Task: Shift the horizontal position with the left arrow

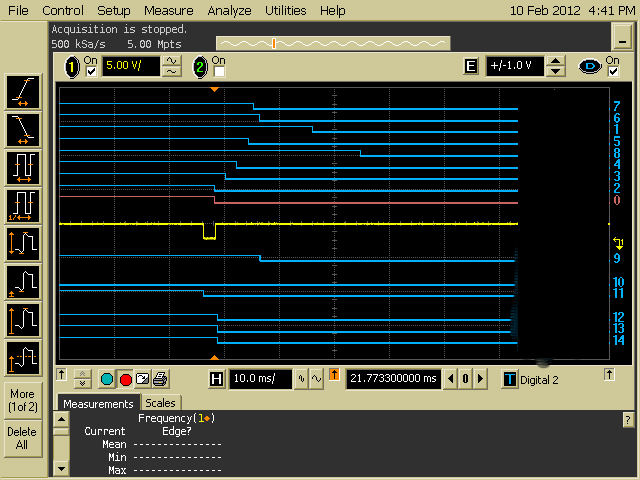Action: 451,379
